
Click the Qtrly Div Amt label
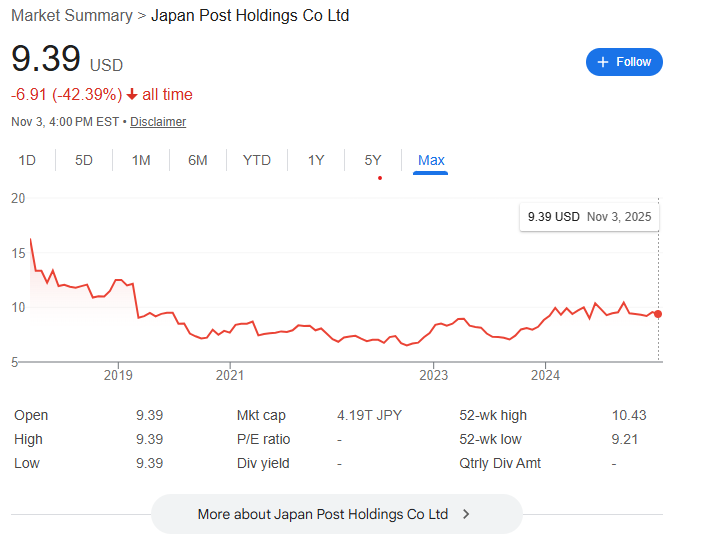pyautogui.click(x=500, y=463)
